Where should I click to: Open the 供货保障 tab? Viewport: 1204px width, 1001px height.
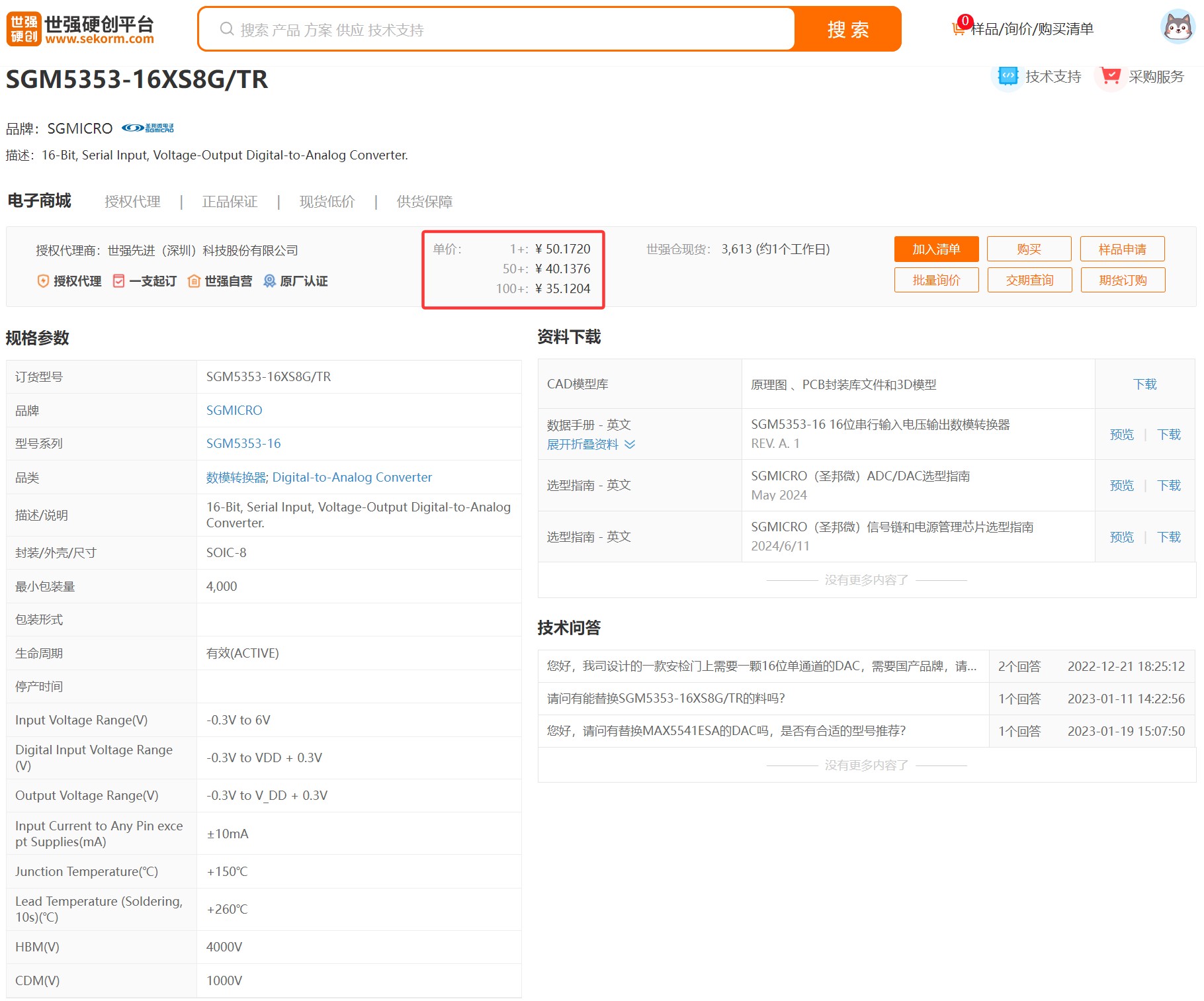click(x=424, y=201)
